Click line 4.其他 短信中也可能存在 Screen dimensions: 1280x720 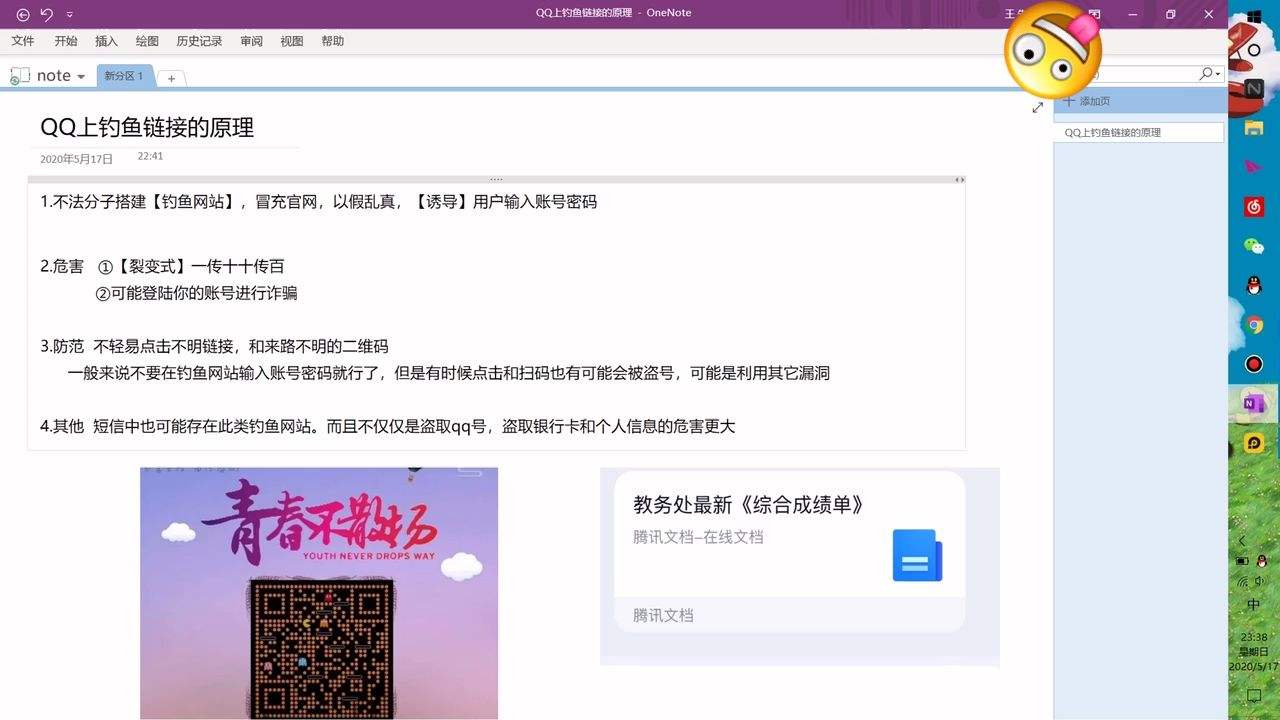click(387, 426)
